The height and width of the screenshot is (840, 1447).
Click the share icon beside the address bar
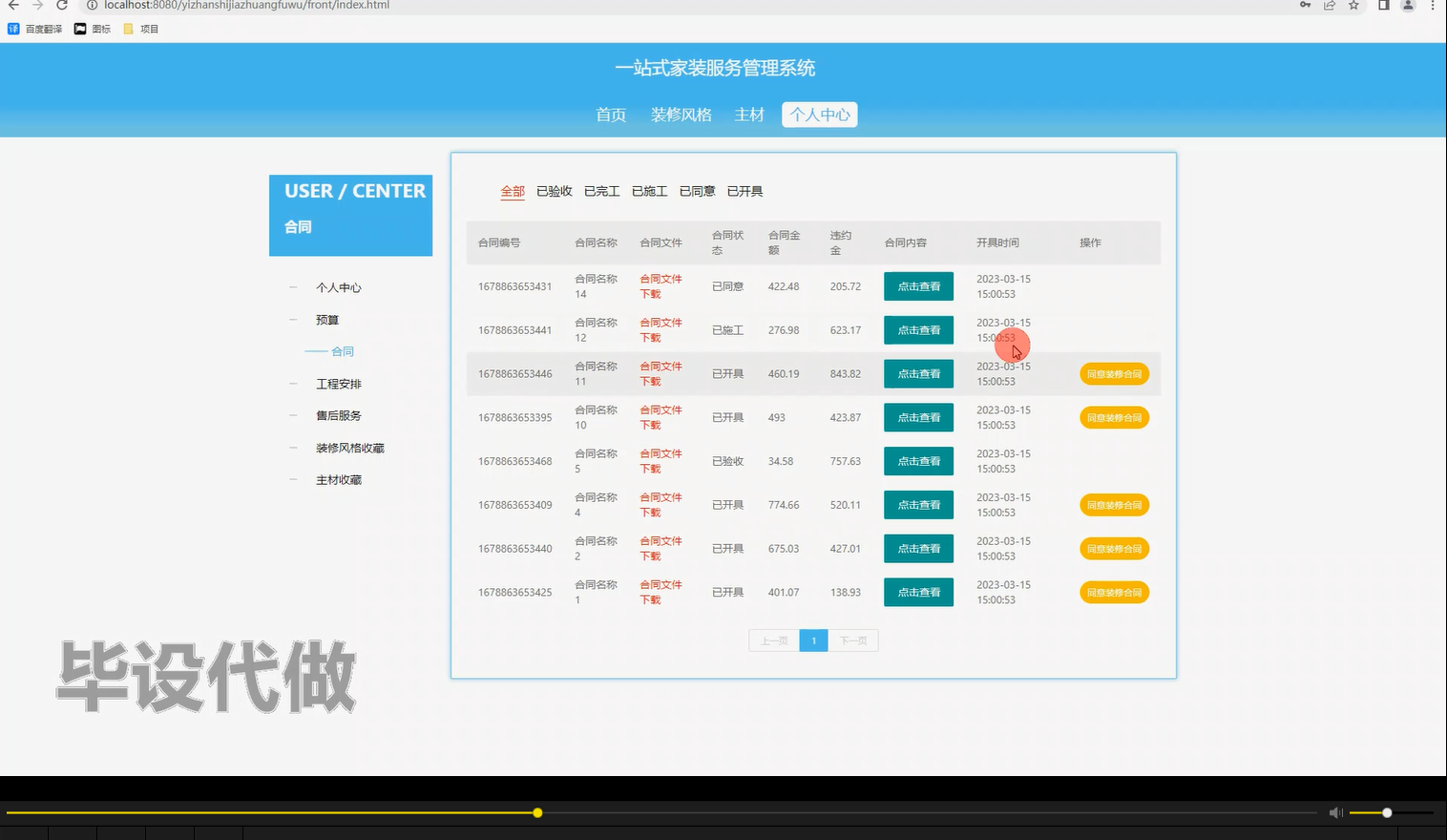pyautogui.click(x=1329, y=6)
